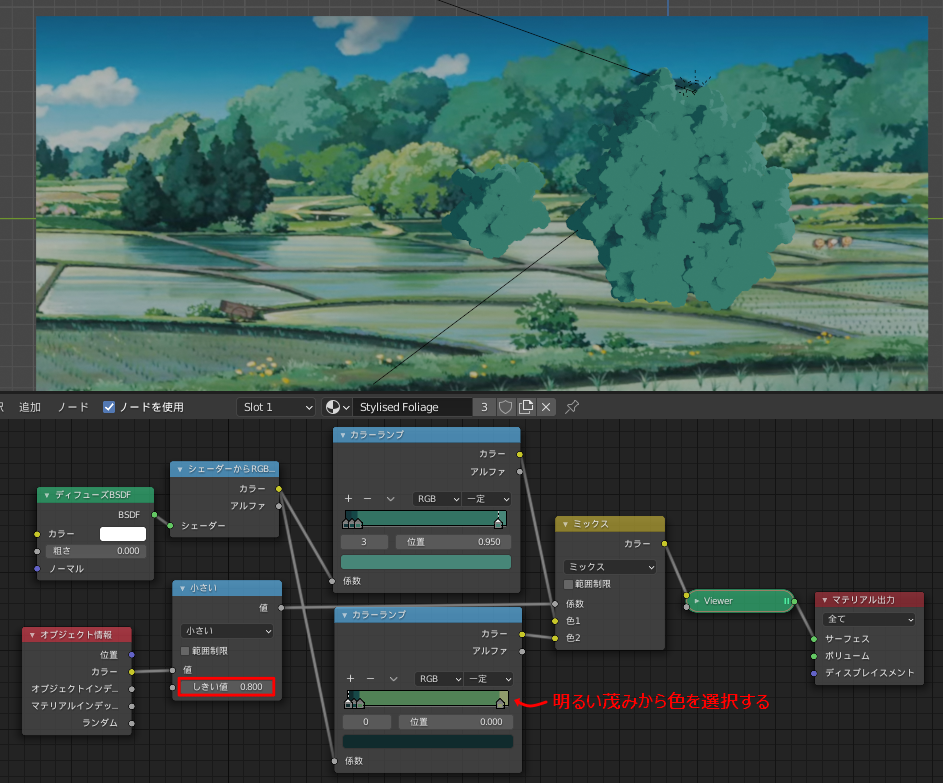Click the マテリアルインデックス output socket
Viewport: 943px width, 783px height.
tap(132, 706)
